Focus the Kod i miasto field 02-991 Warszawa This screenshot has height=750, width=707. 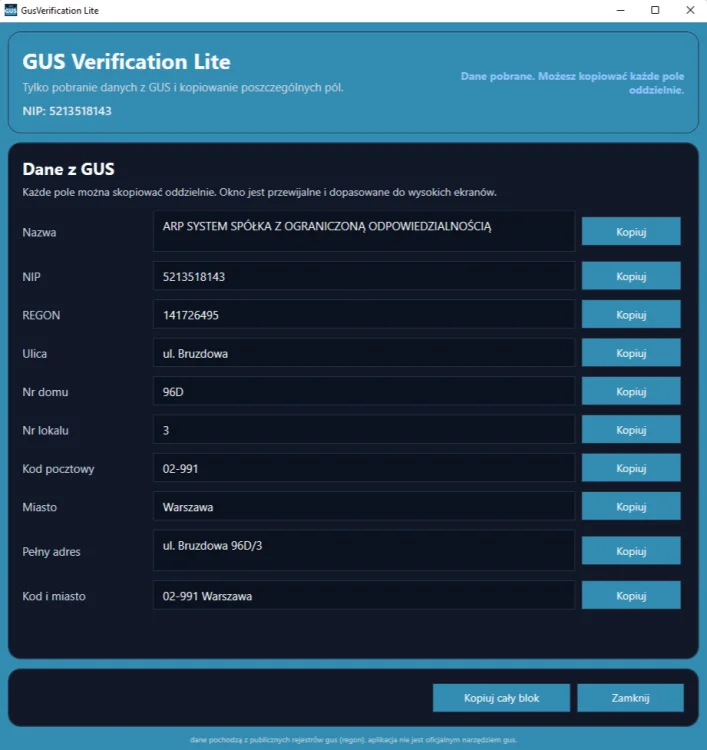[x=364, y=595]
